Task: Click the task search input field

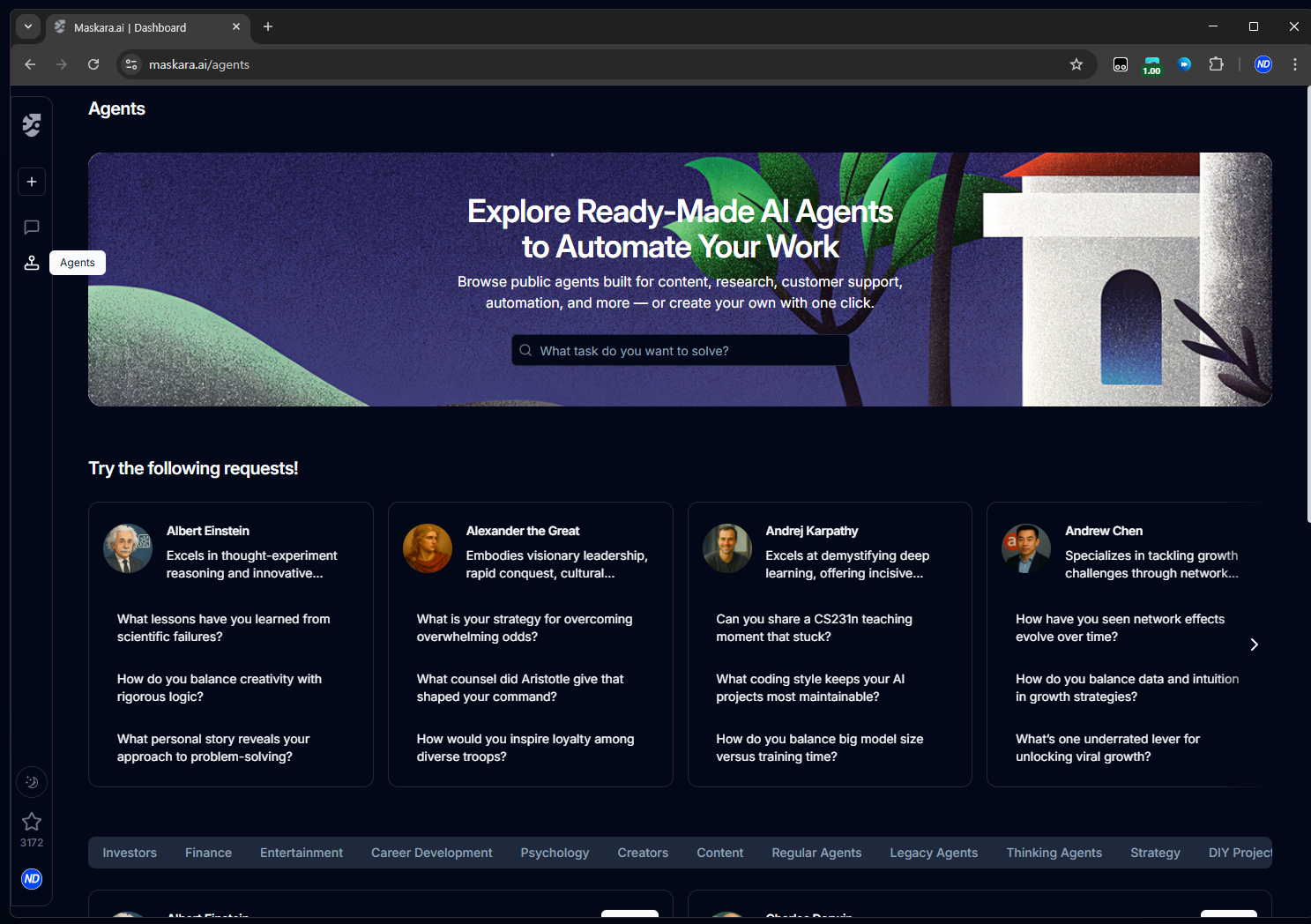Action: [681, 350]
